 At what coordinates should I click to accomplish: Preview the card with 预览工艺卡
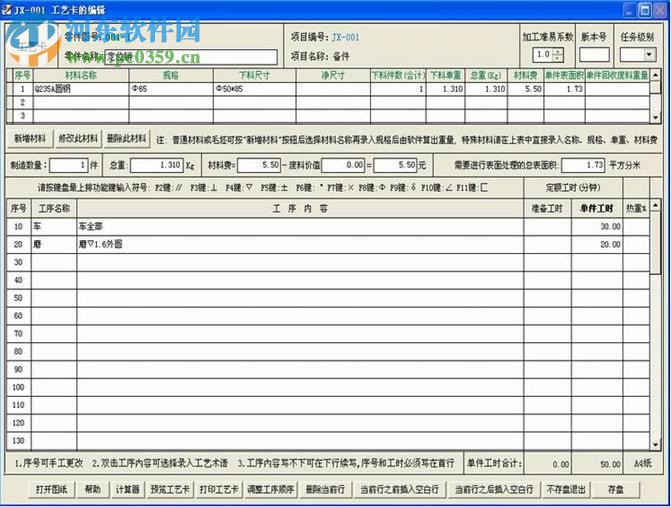coord(170,489)
